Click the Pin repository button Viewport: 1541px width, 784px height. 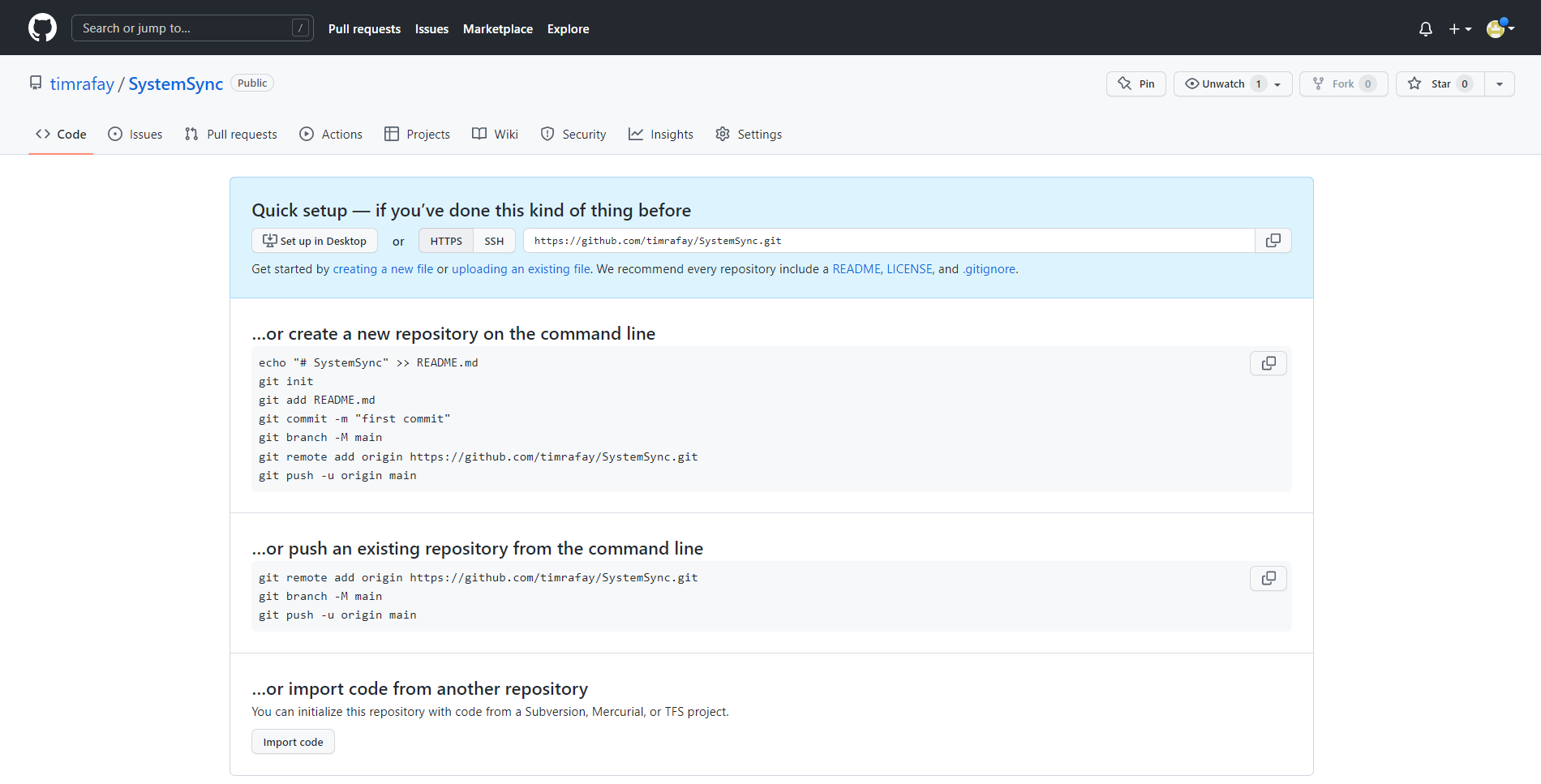point(1135,84)
